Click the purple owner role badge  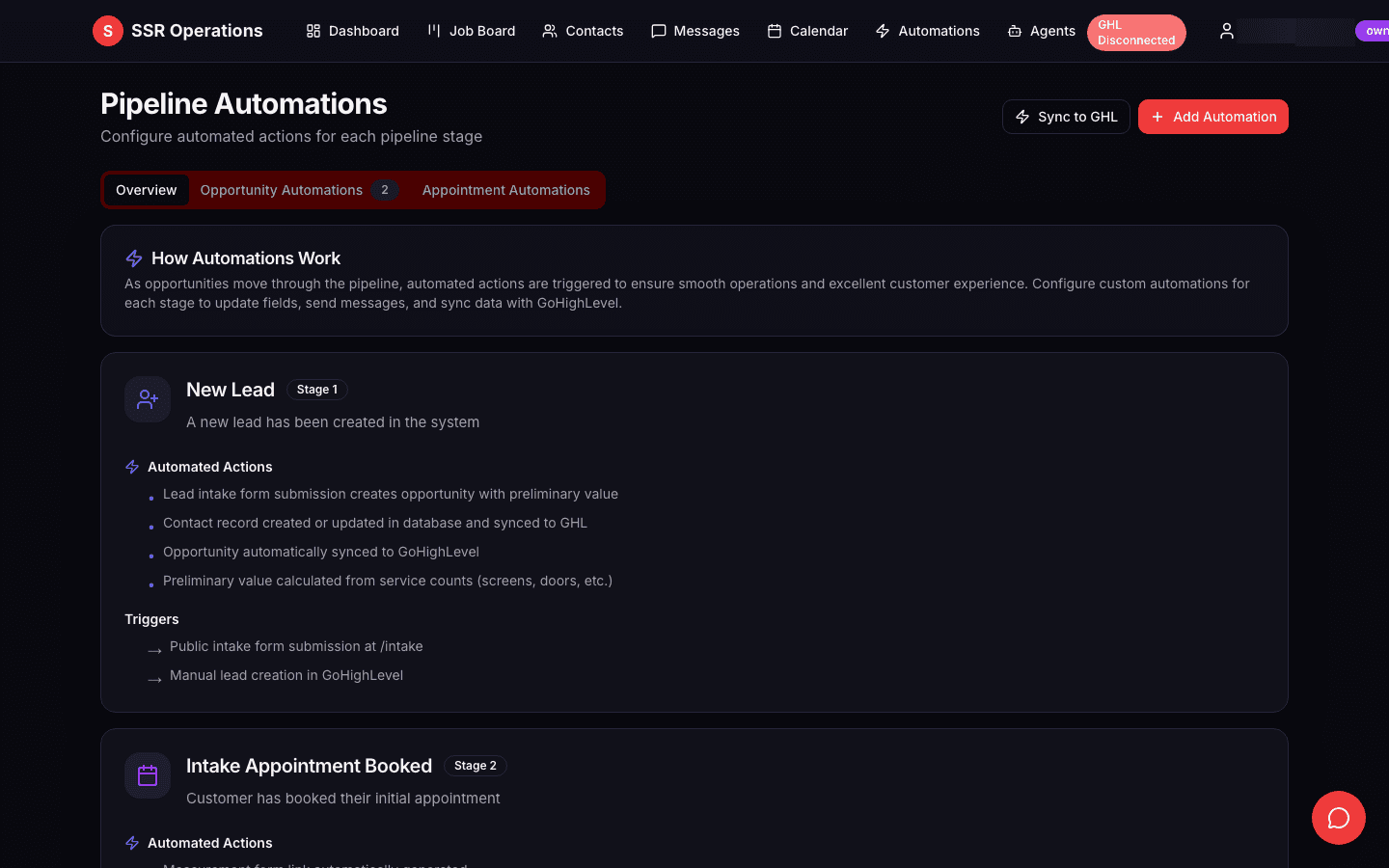1375,31
